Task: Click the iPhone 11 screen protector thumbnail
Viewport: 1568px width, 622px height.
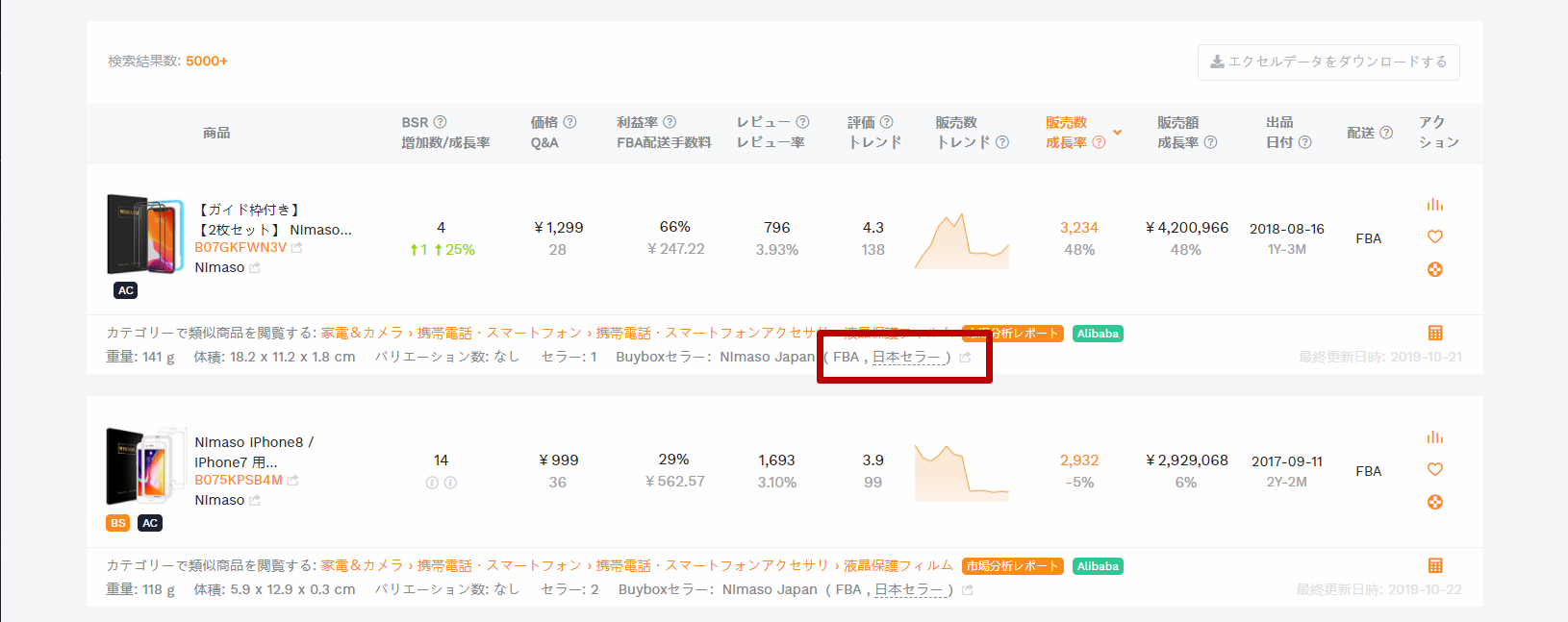Action: pos(145,236)
